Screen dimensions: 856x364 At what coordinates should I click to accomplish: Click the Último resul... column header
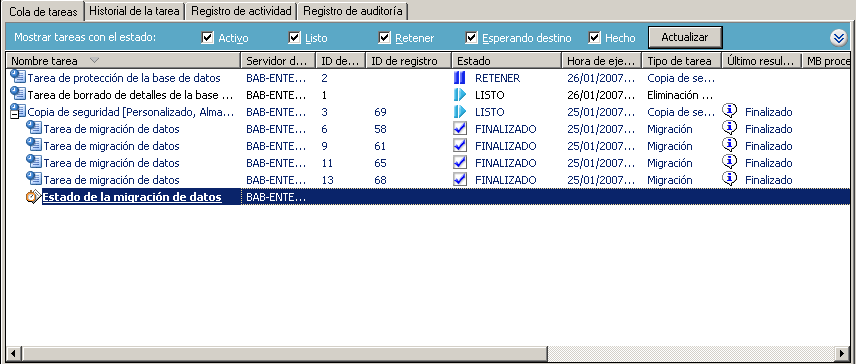[762, 61]
